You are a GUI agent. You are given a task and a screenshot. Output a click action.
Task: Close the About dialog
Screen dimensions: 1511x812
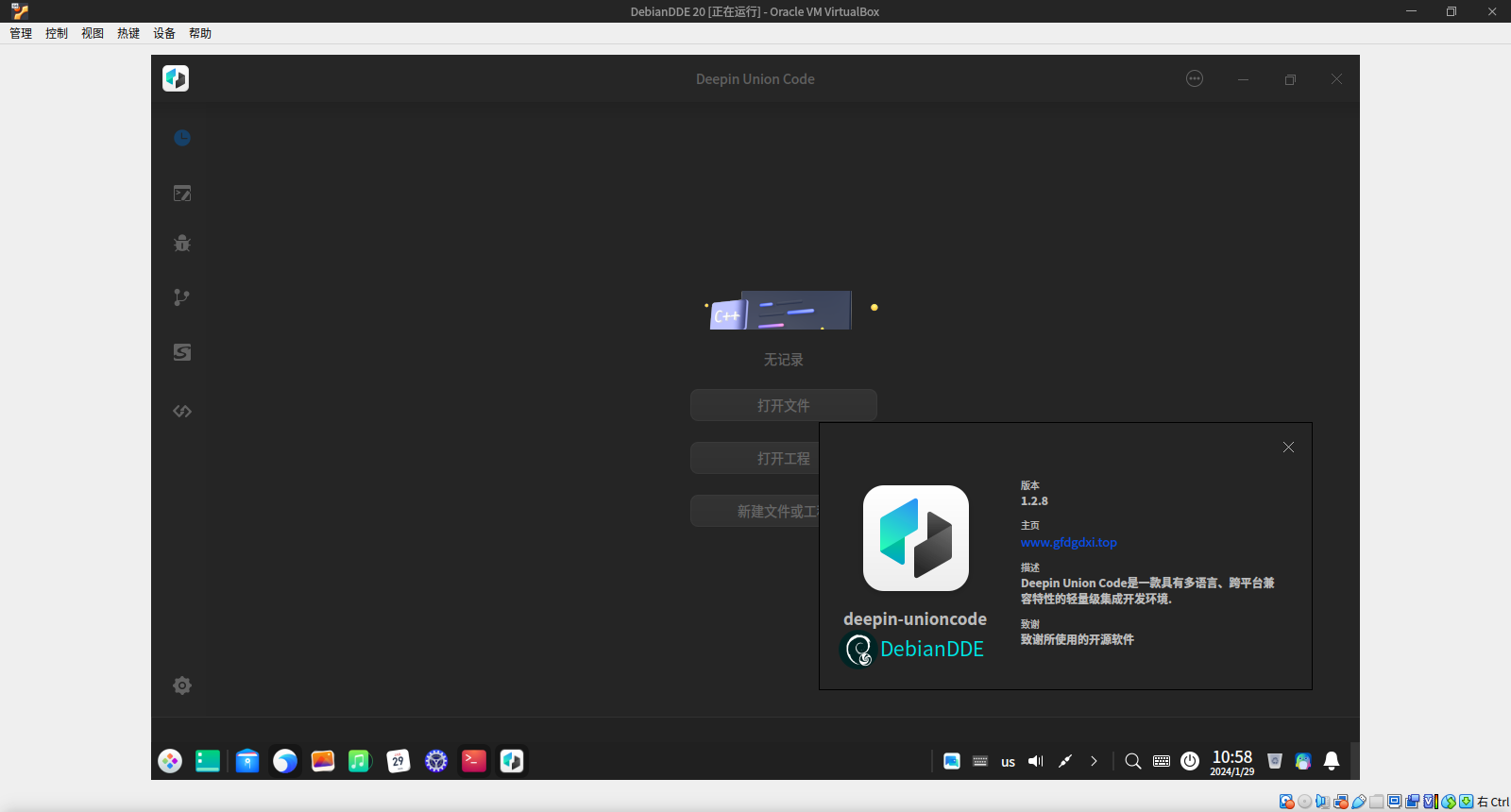pyautogui.click(x=1288, y=447)
